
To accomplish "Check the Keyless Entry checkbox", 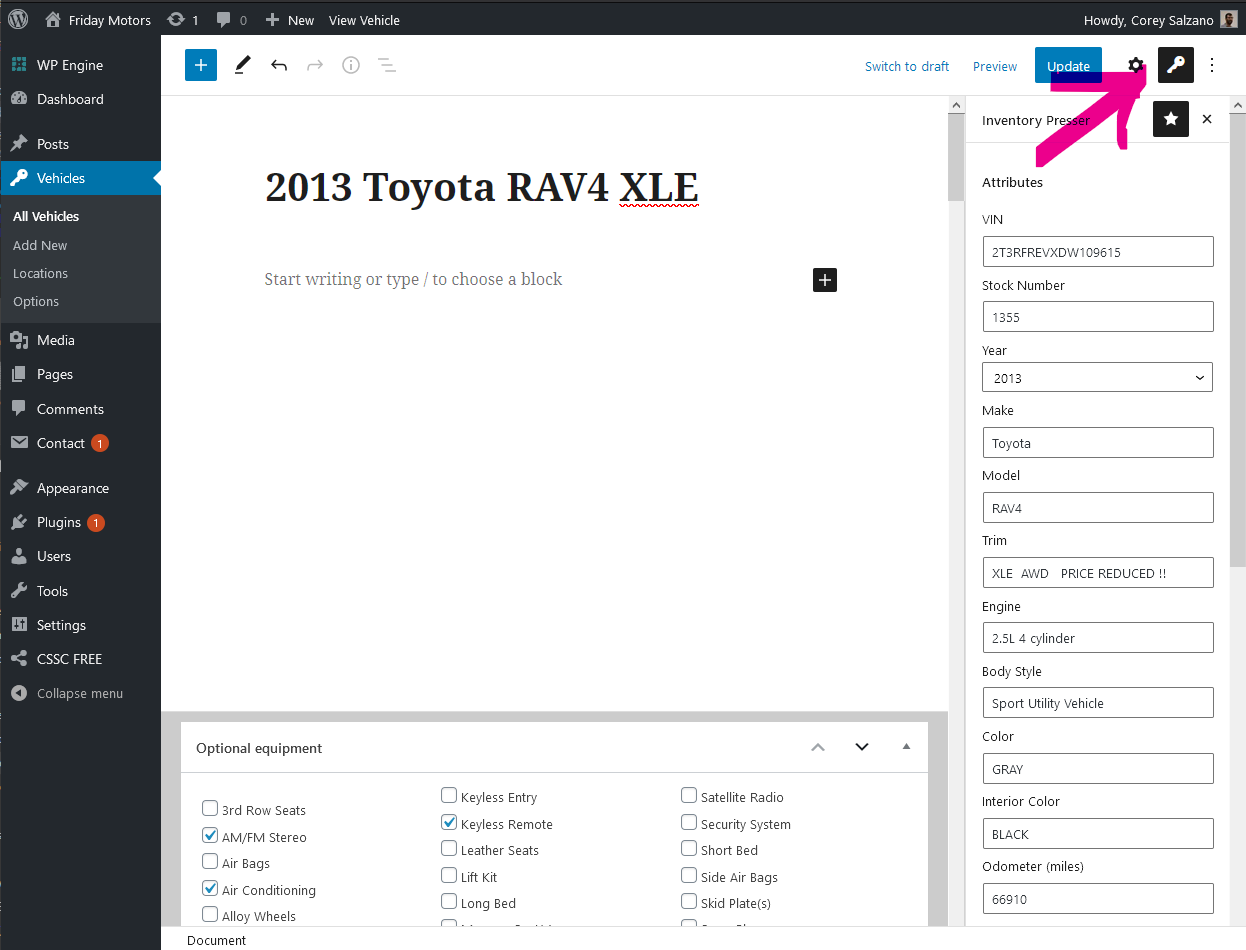I will [x=449, y=795].
